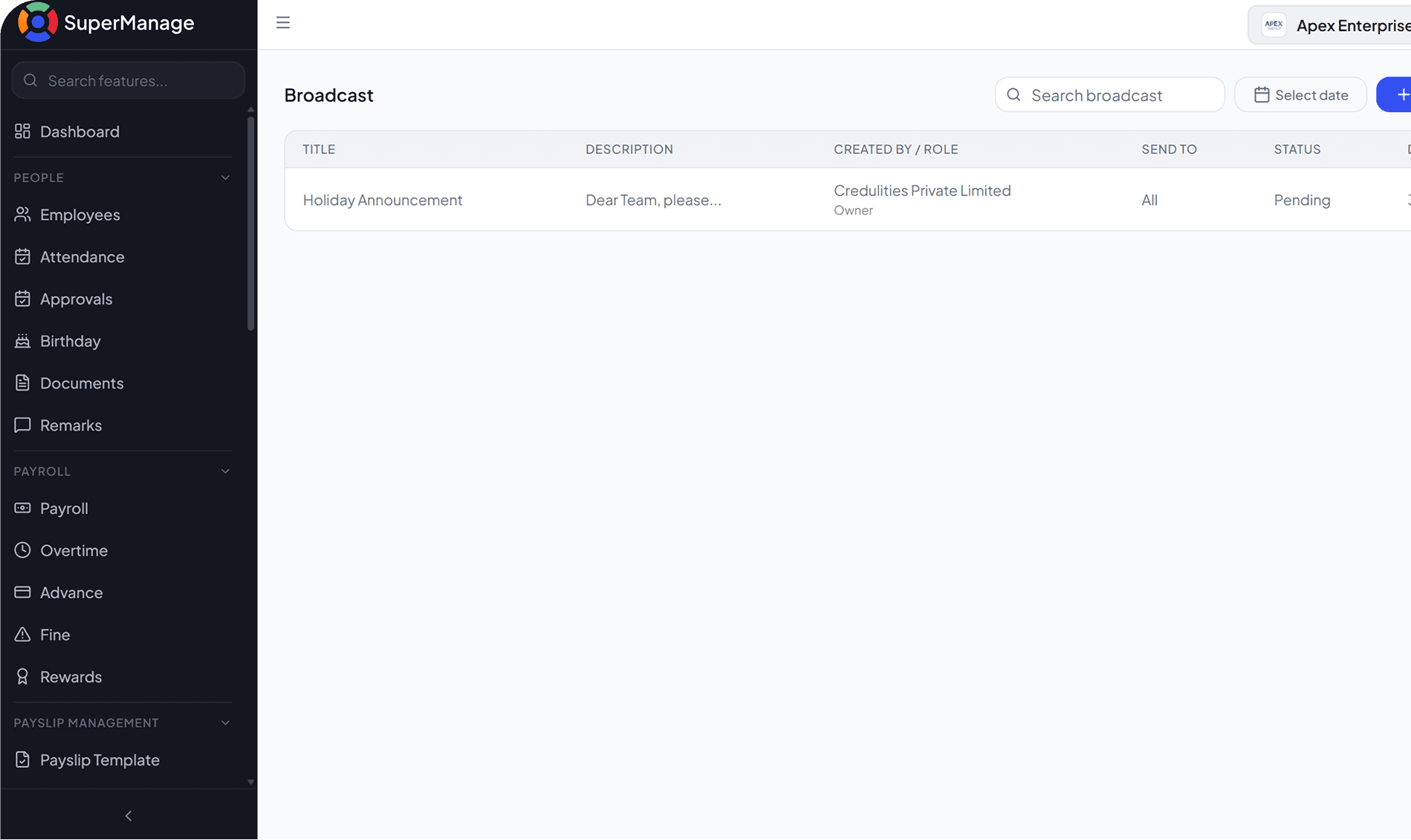
Task: Click the Fine warning triangle icon
Action: pyautogui.click(x=22, y=634)
